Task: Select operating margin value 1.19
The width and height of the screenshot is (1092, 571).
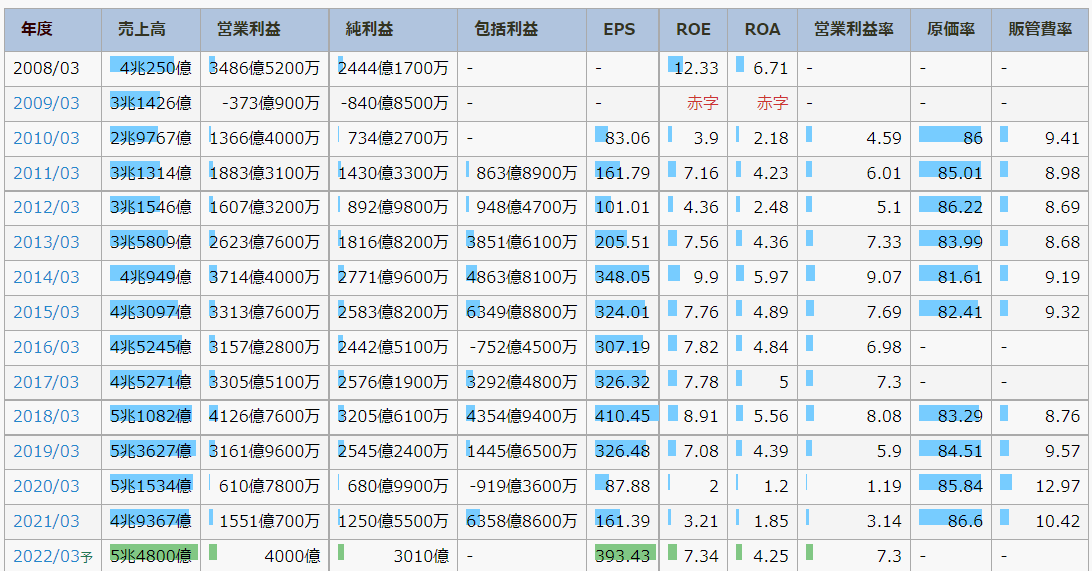Action: coord(884,486)
